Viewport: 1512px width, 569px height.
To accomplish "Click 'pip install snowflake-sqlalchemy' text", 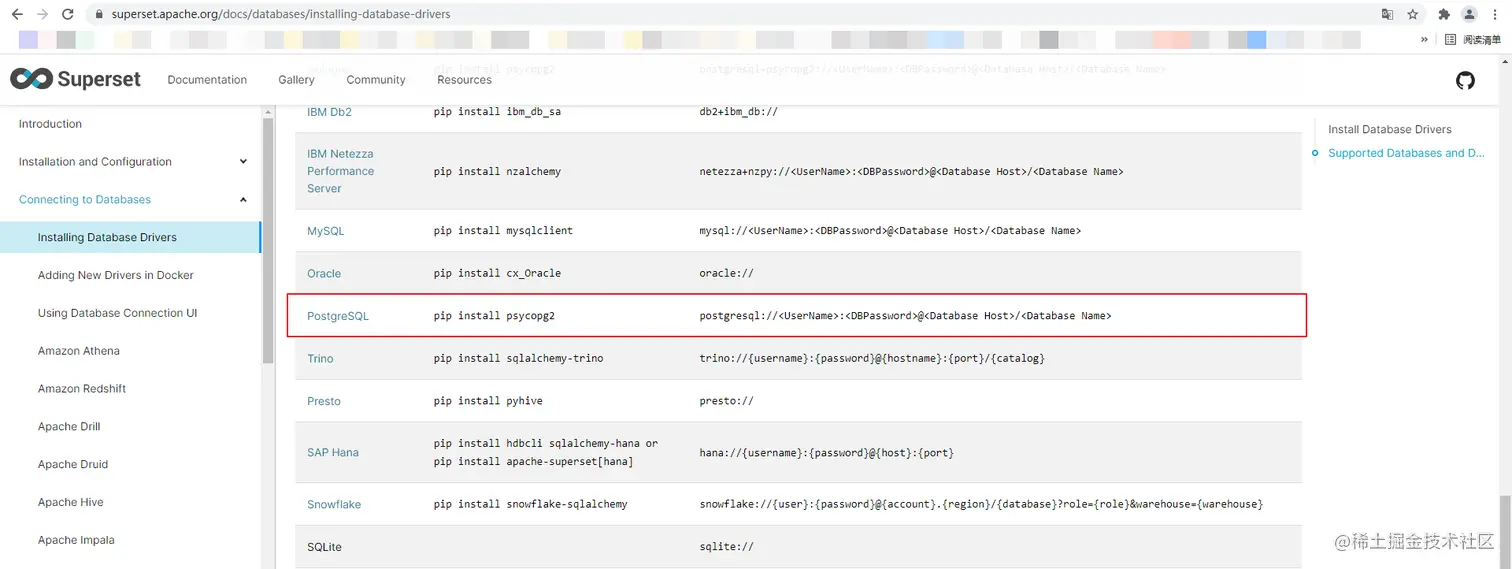I will (x=531, y=504).
